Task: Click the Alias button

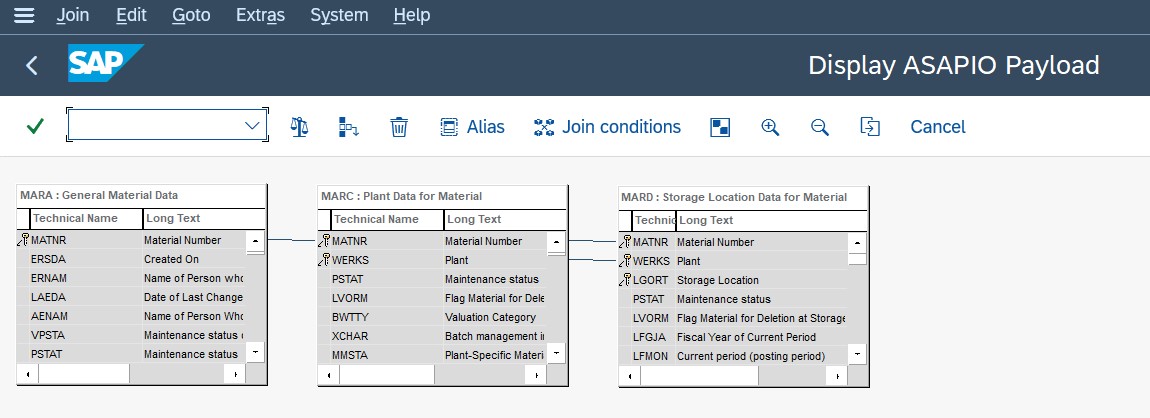Action: [472, 127]
